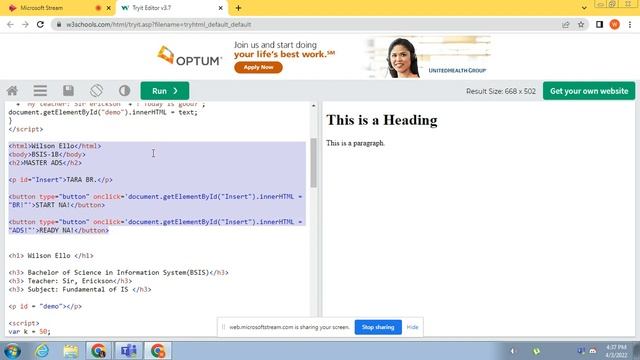Rotate the editor orientation icon
Viewport: 640px width, 360px height.
[x=96, y=91]
